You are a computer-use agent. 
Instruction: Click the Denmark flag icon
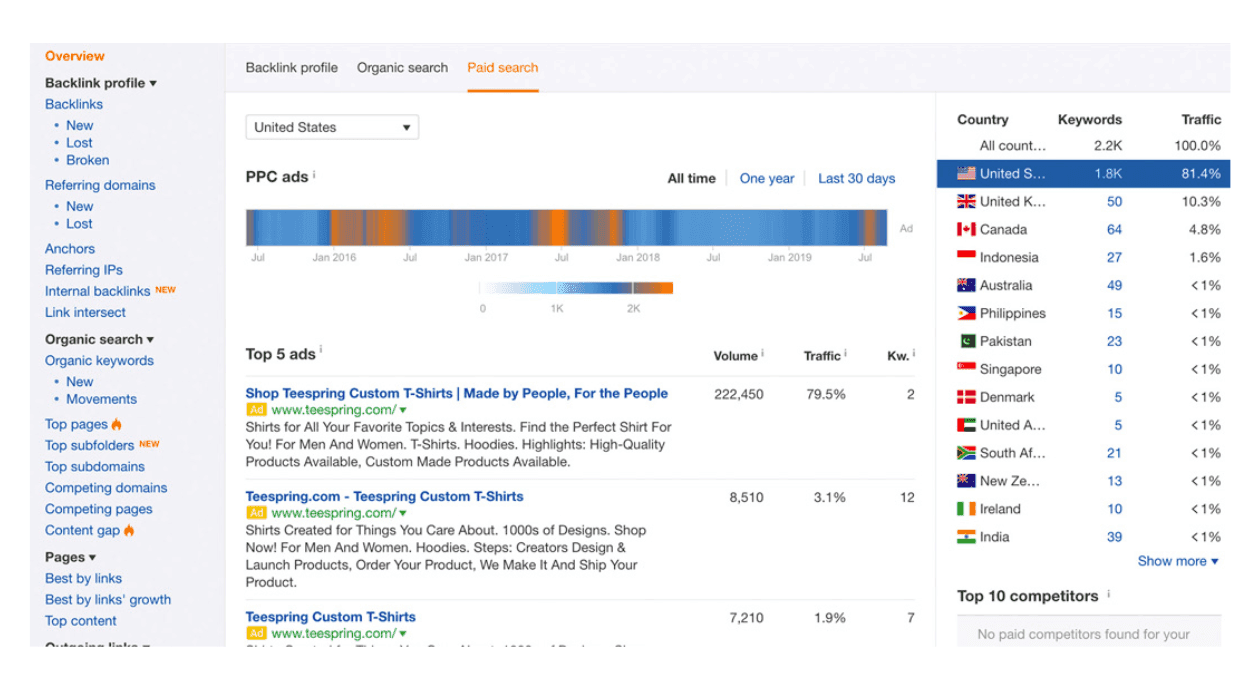[x=966, y=397]
